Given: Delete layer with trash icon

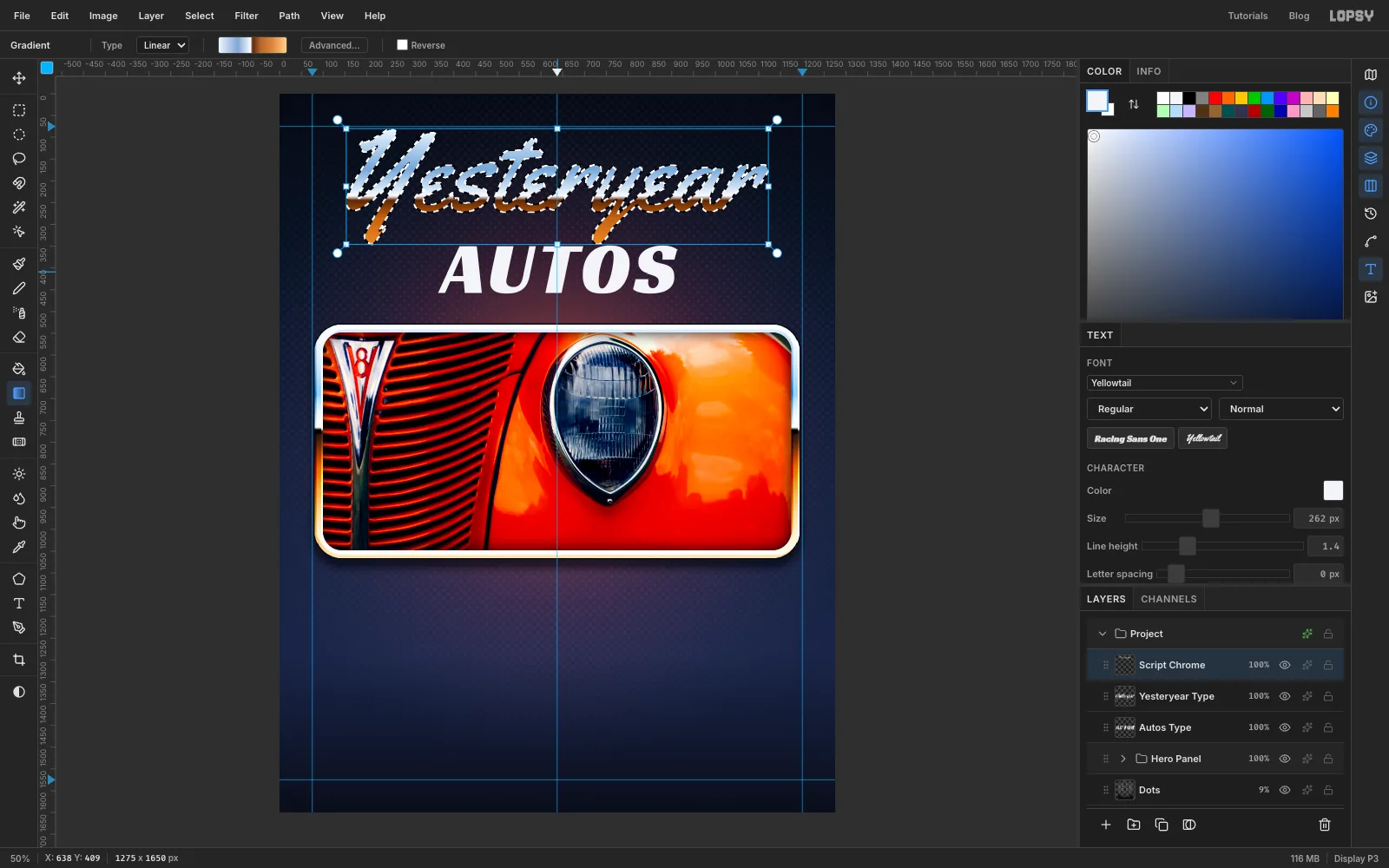Looking at the screenshot, I should 1325,825.
